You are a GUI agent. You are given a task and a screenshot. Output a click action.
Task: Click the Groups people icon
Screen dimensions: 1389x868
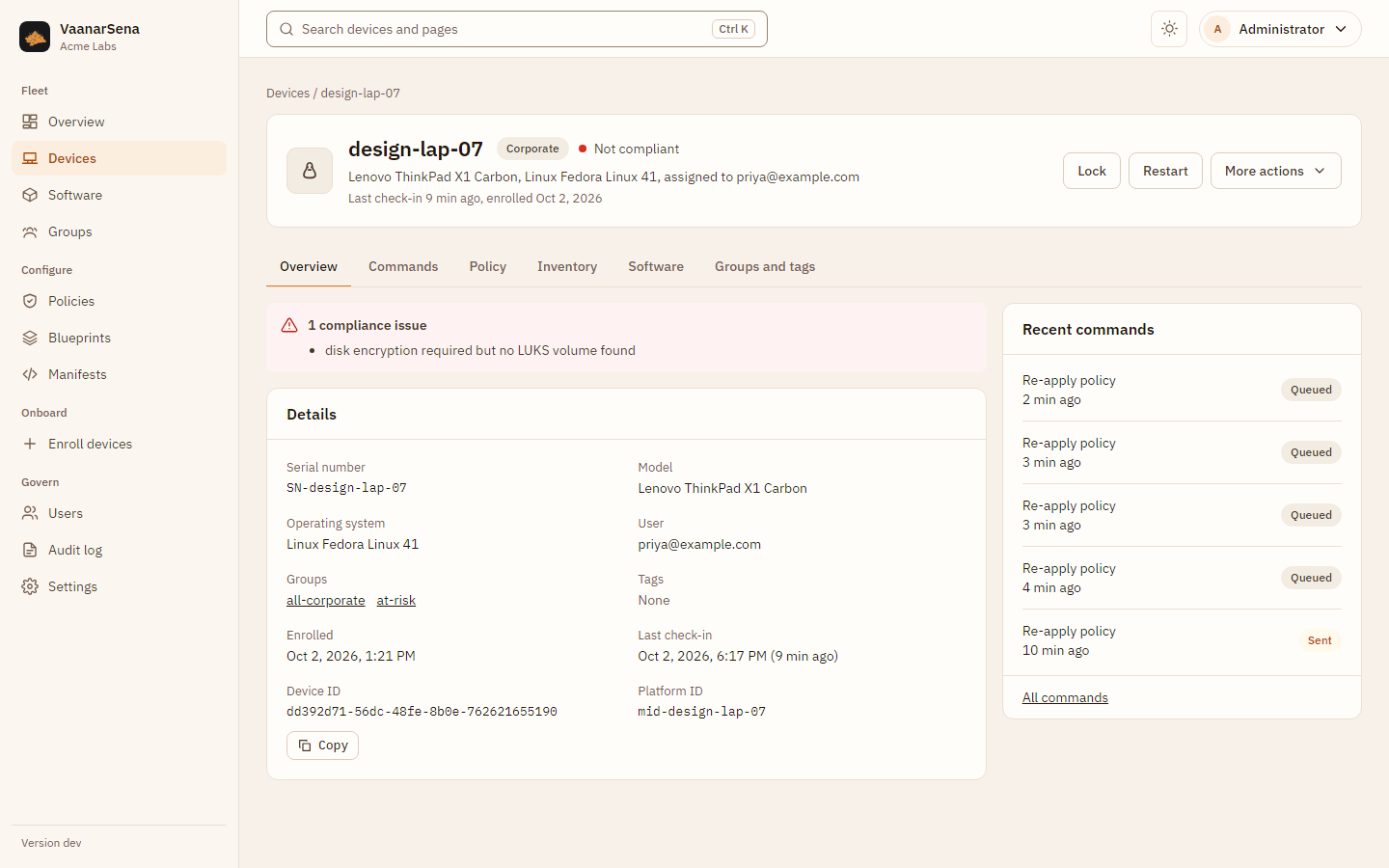pyautogui.click(x=30, y=231)
